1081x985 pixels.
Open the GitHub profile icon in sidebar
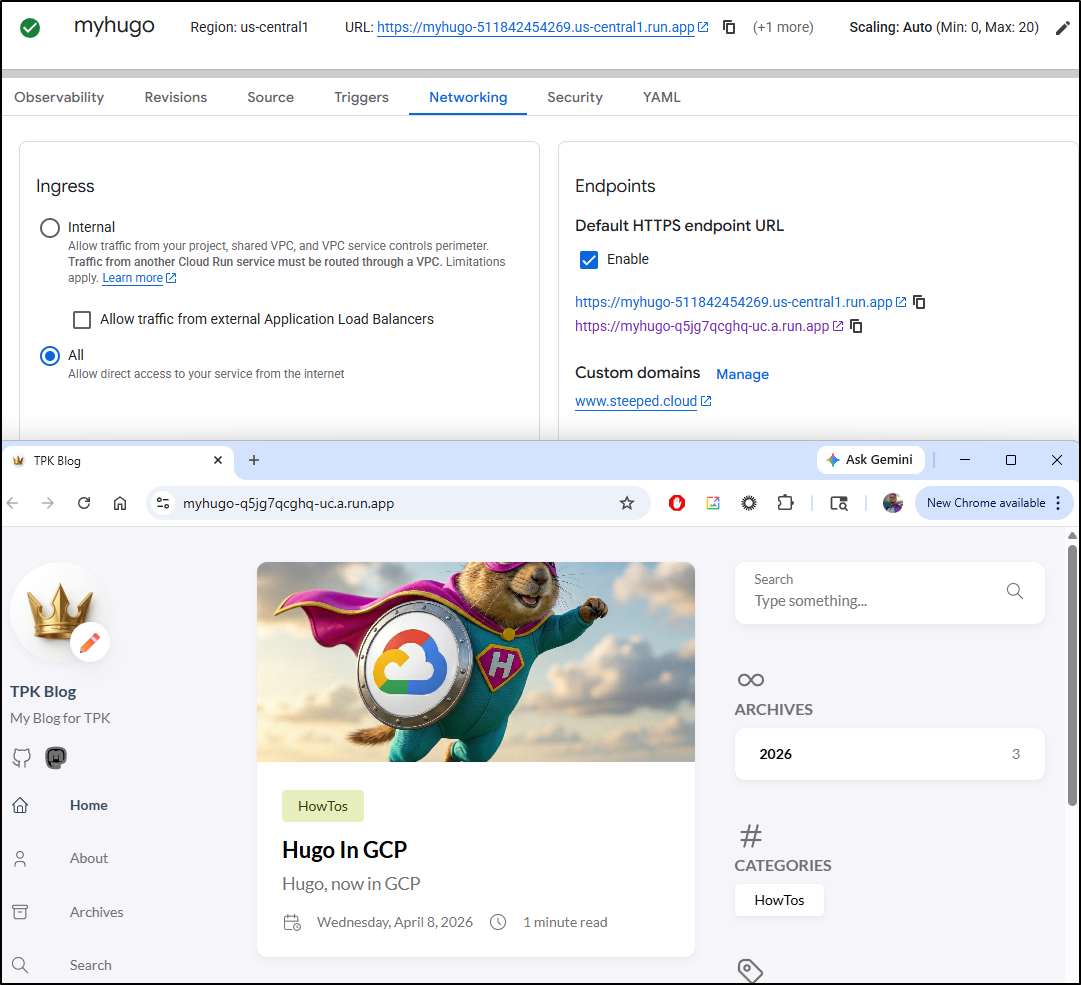[21, 757]
